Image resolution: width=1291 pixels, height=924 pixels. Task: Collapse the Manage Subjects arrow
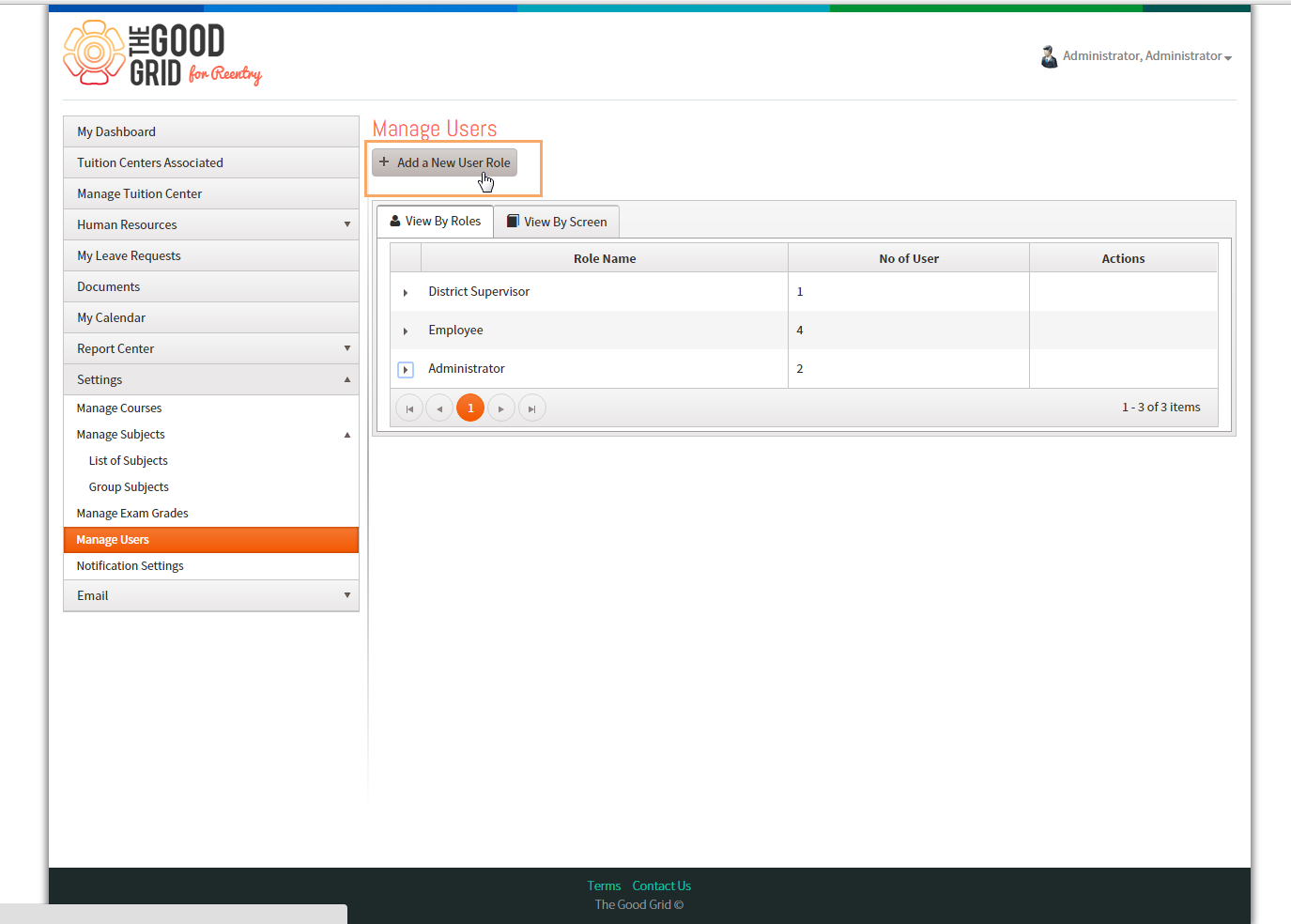coord(347,435)
